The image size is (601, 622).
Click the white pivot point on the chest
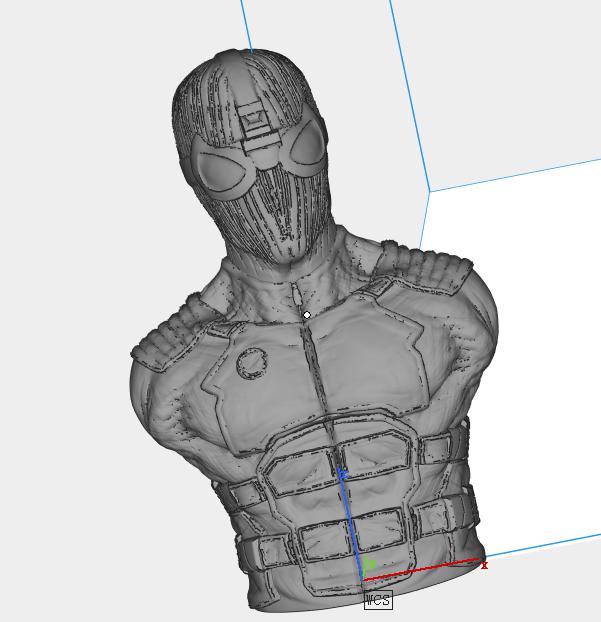coord(307,315)
